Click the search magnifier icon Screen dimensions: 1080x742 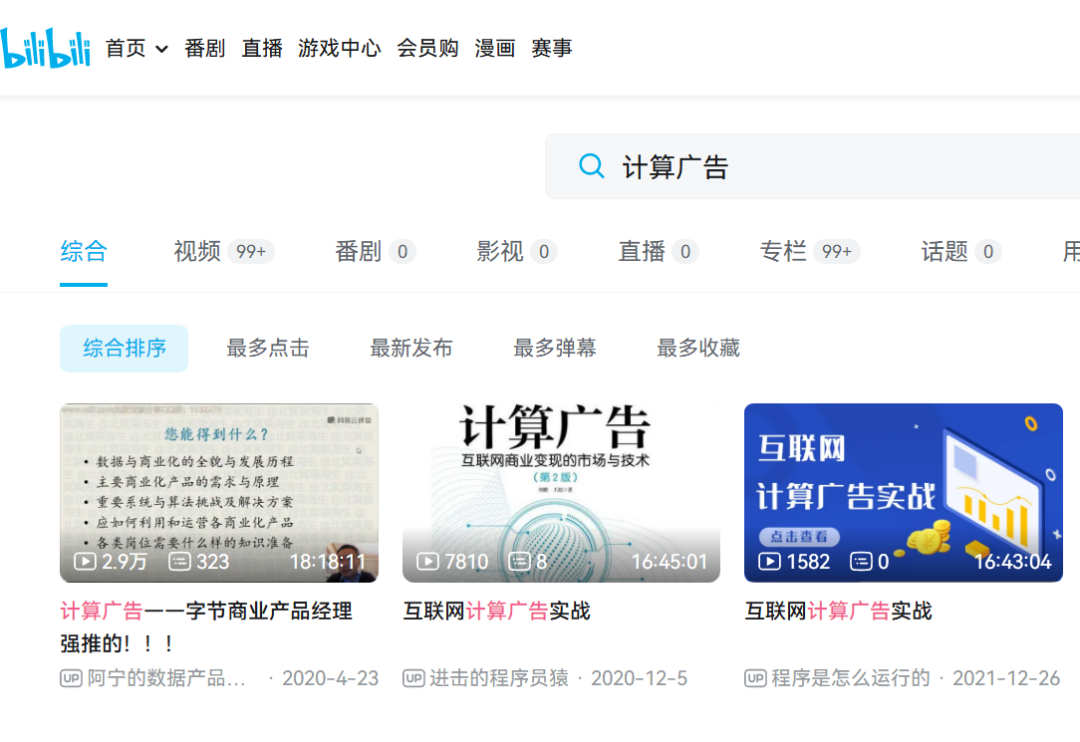tap(591, 166)
